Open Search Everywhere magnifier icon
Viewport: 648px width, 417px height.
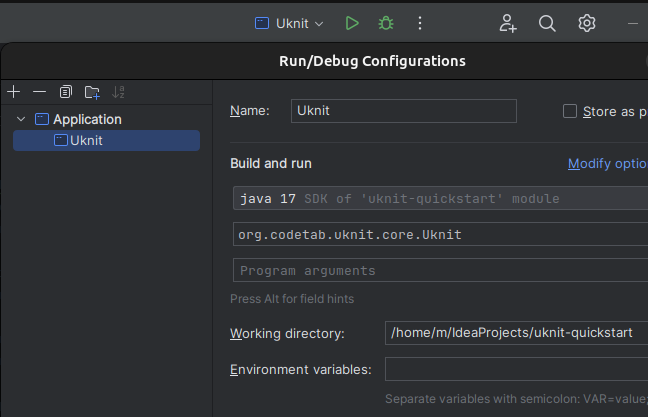547,23
